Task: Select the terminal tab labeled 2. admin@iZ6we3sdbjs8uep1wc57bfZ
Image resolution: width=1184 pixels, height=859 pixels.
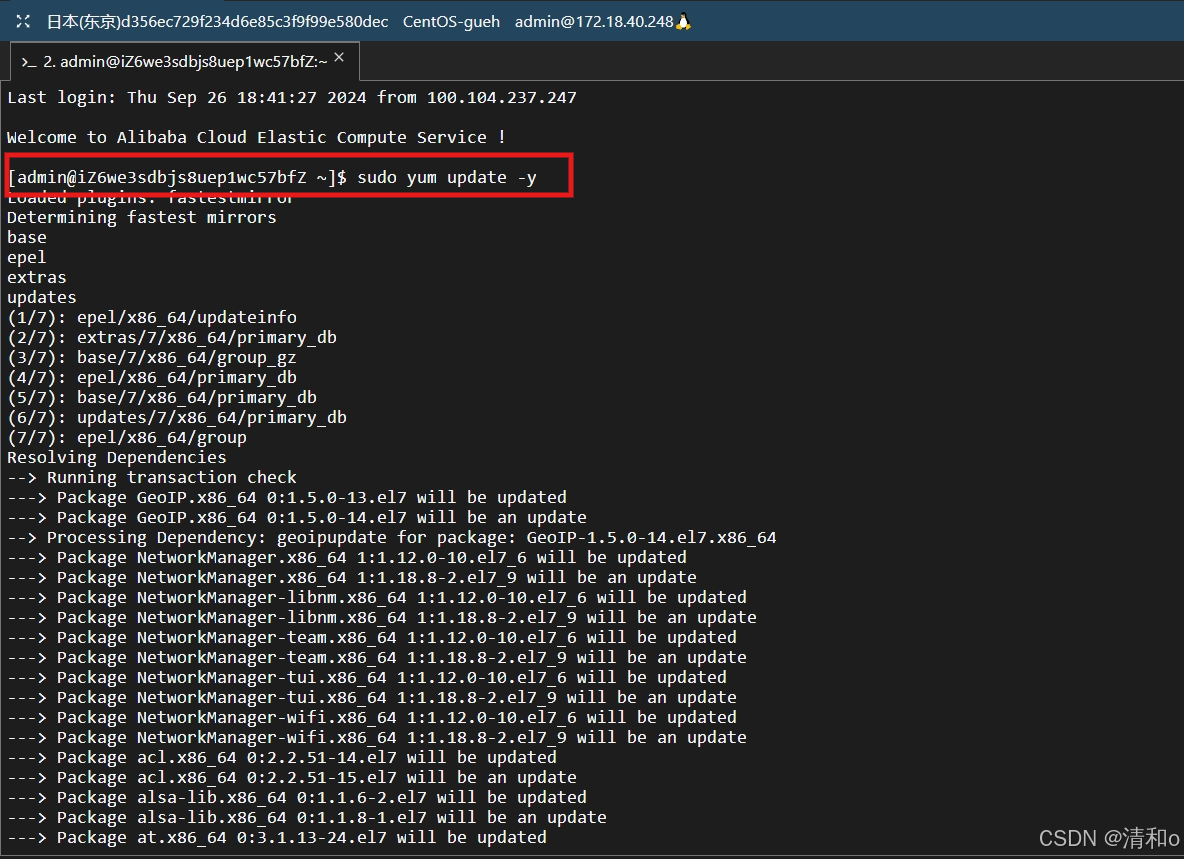Action: coord(185,61)
